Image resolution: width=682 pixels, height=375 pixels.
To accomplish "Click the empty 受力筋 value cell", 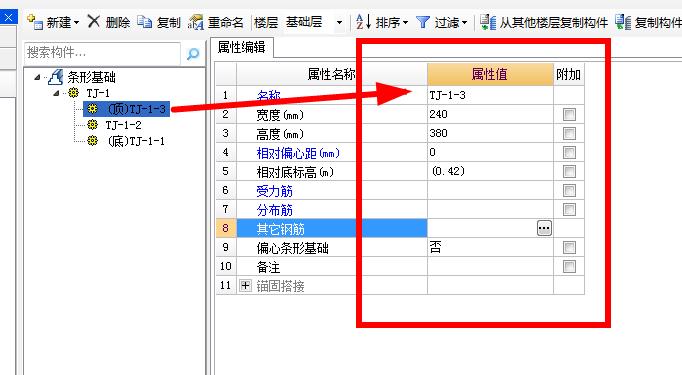I will pos(490,190).
